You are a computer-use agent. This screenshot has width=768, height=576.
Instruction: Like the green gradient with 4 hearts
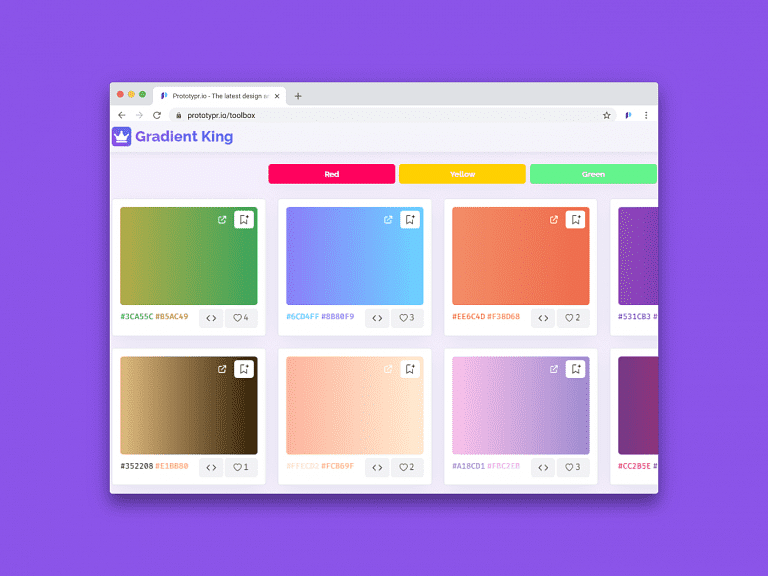coord(241,318)
